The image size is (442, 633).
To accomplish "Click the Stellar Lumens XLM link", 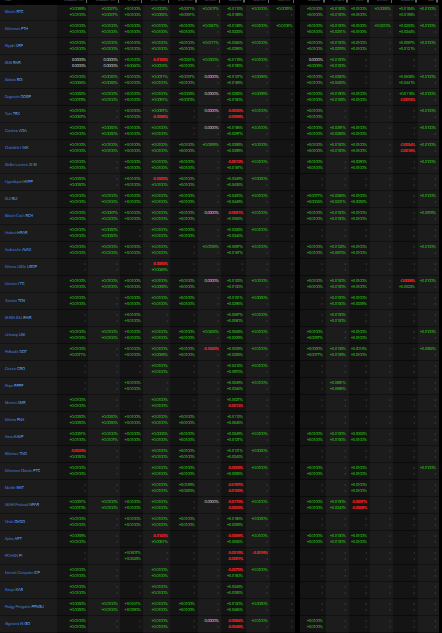I will [21, 165].
